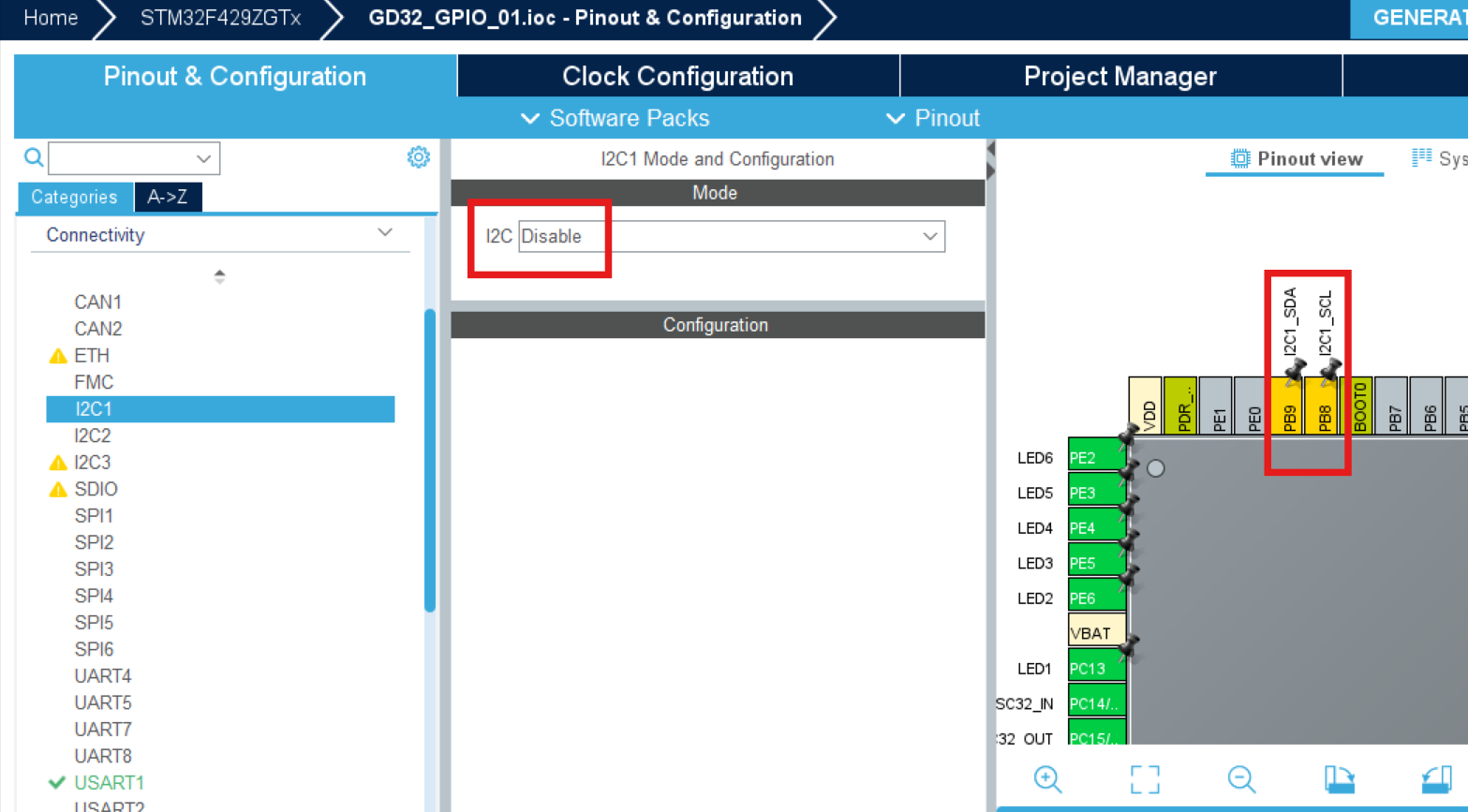Click the I2C3 warning triangle icon
Image resolution: width=1468 pixels, height=812 pixels.
58,463
